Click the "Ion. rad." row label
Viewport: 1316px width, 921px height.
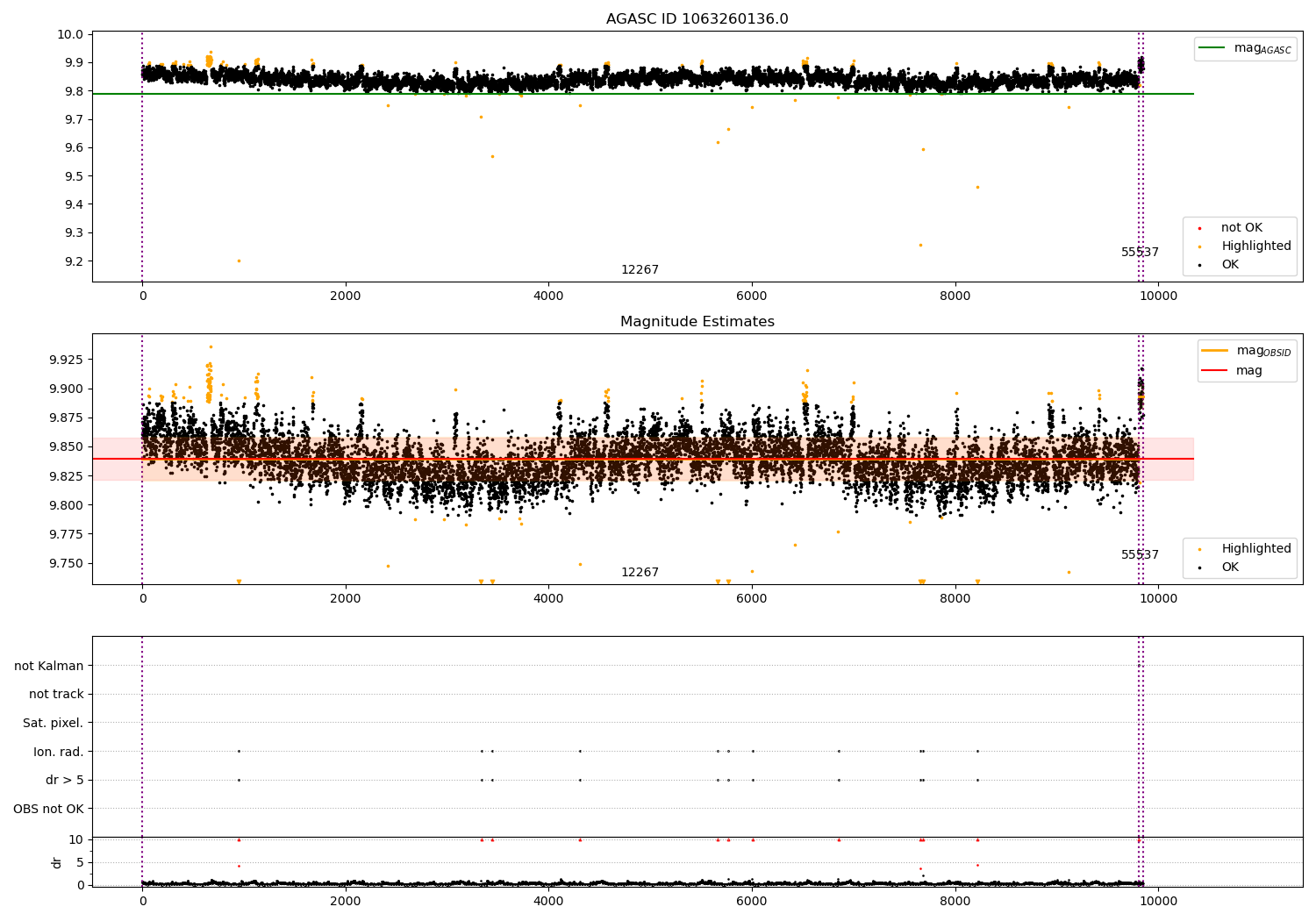point(59,752)
